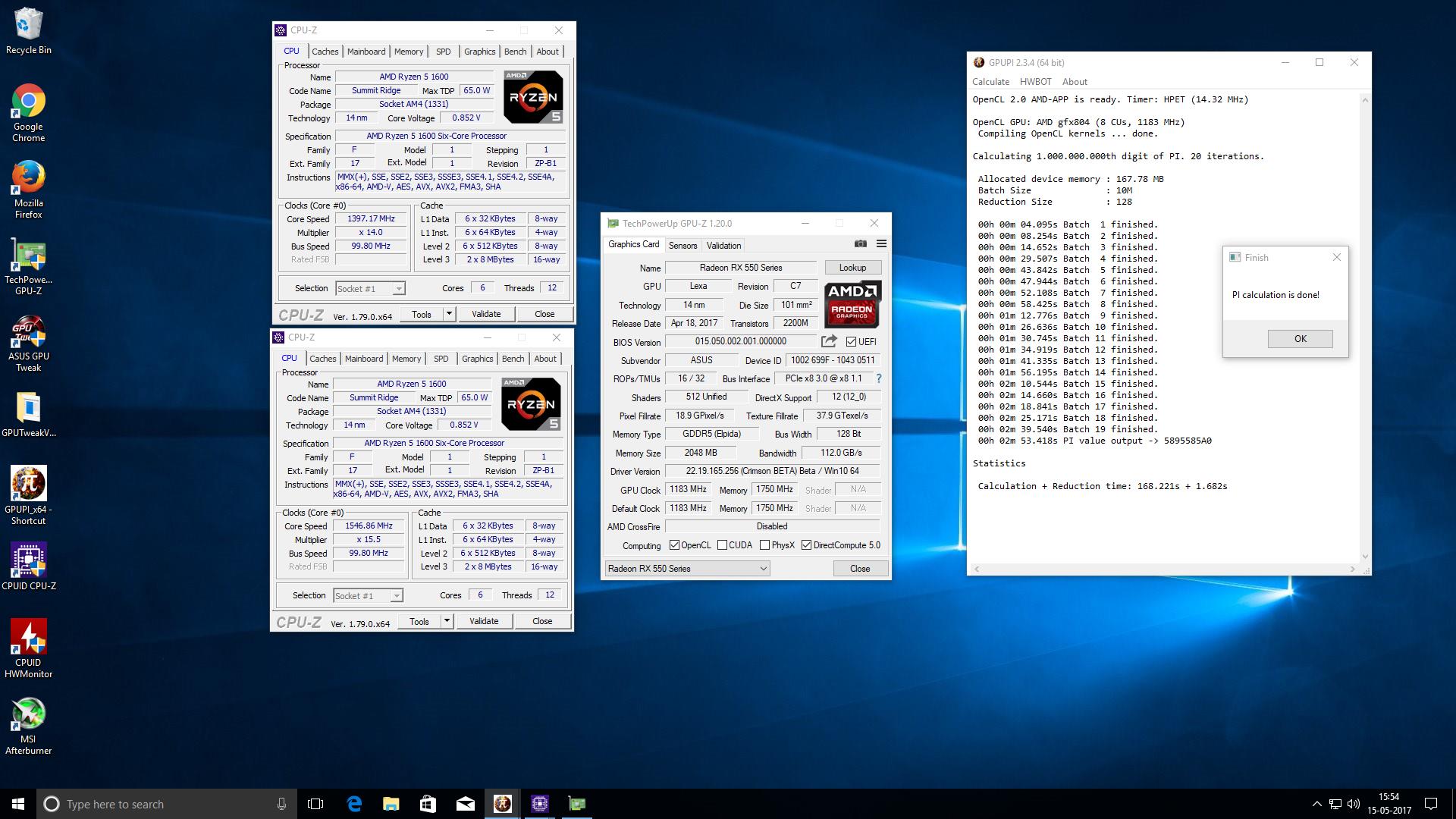Viewport: 1456px width, 819px height.
Task: Click the Tools button in upper CPU-Z
Action: point(422,313)
